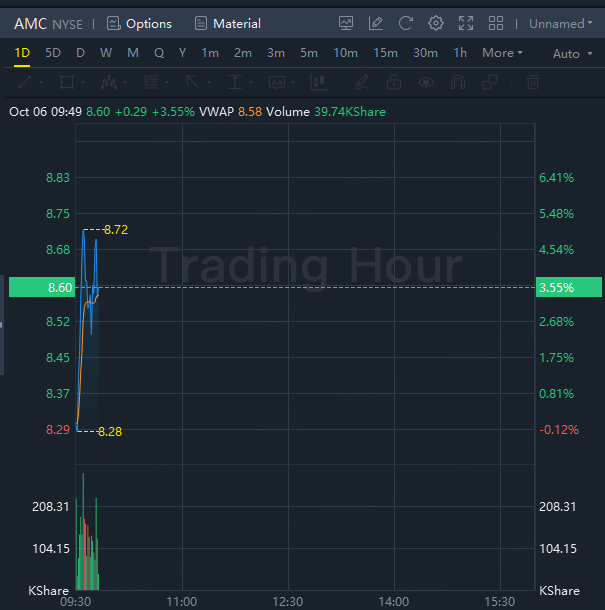Click the refresh chart icon

point(405,23)
